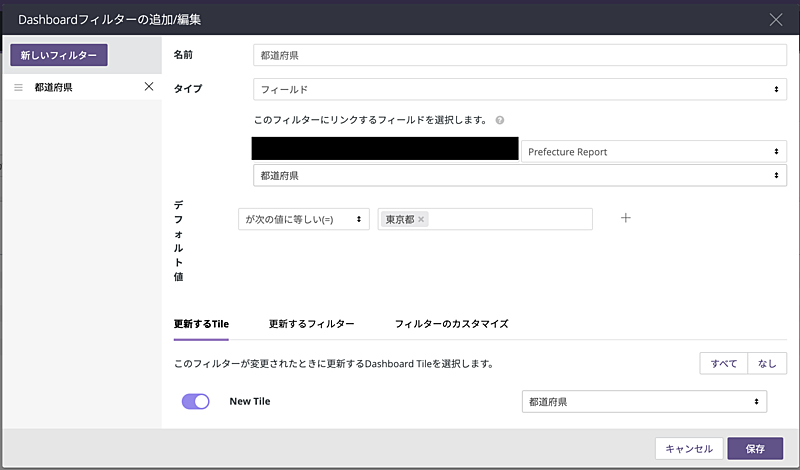
Task: Click the 名前 input field containing 都道府県
Action: 520,55
